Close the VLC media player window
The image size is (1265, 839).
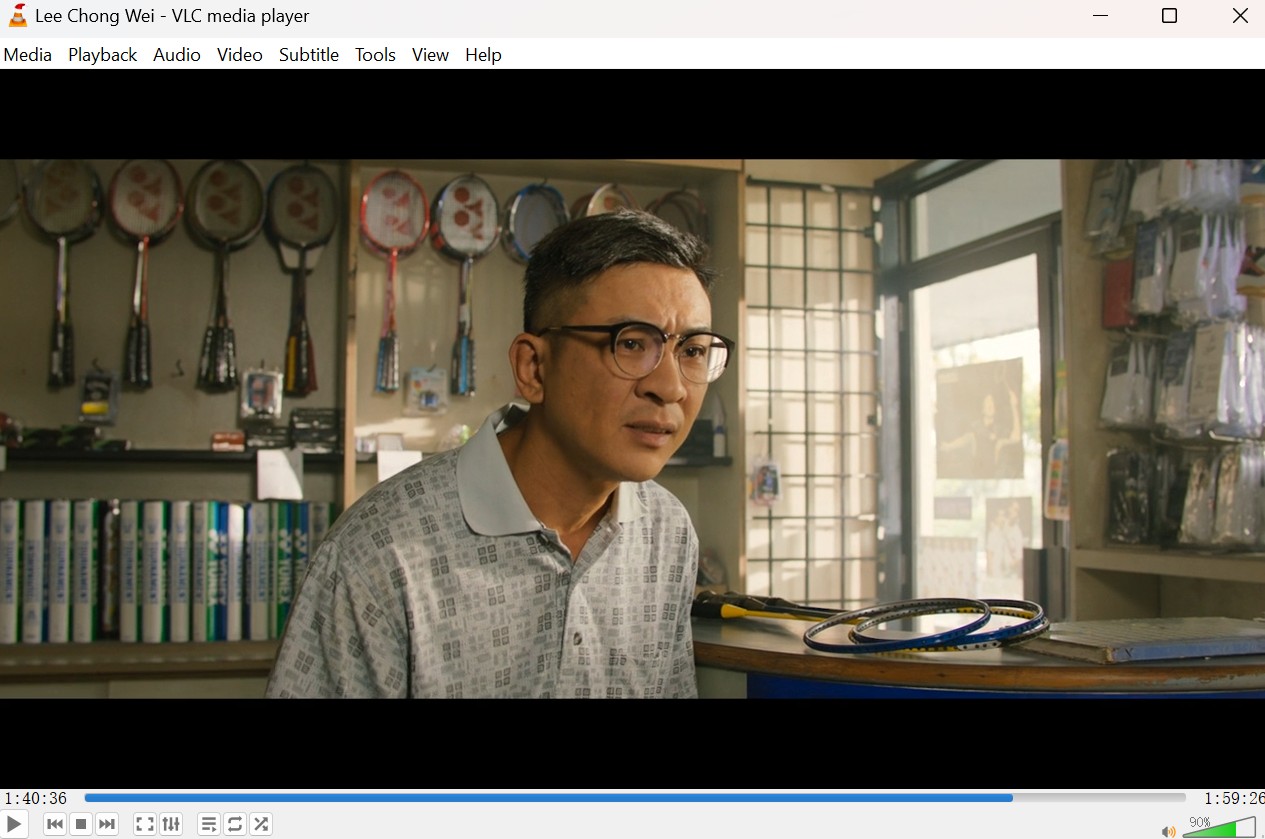click(x=1239, y=16)
